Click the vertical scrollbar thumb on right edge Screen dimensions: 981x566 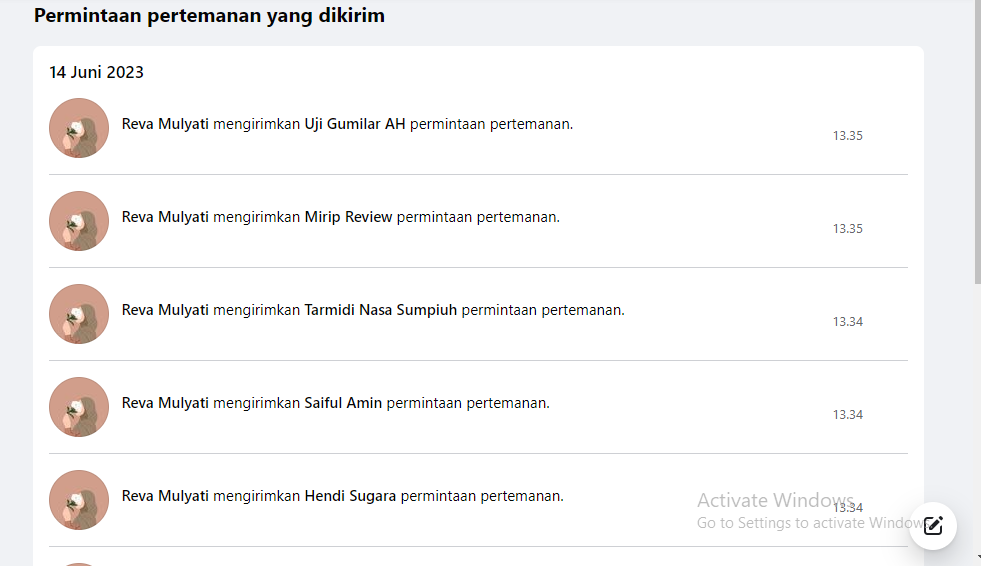coord(977,141)
